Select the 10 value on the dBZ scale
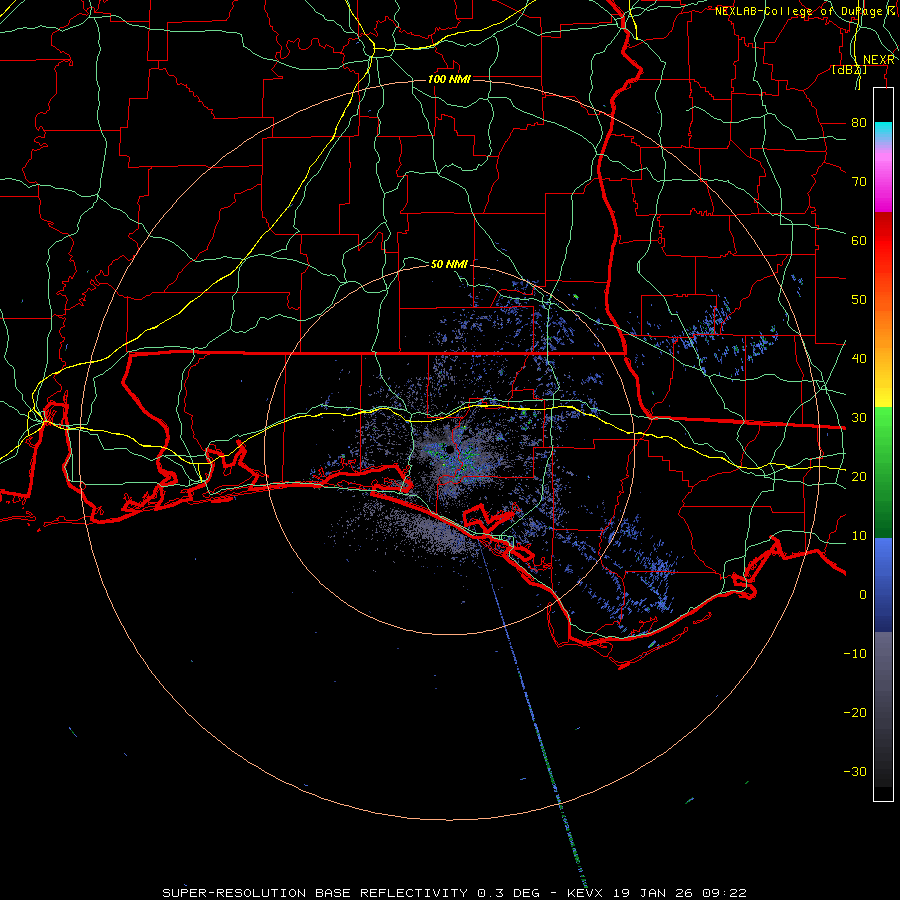Viewport: 900px width, 900px height. [x=859, y=536]
